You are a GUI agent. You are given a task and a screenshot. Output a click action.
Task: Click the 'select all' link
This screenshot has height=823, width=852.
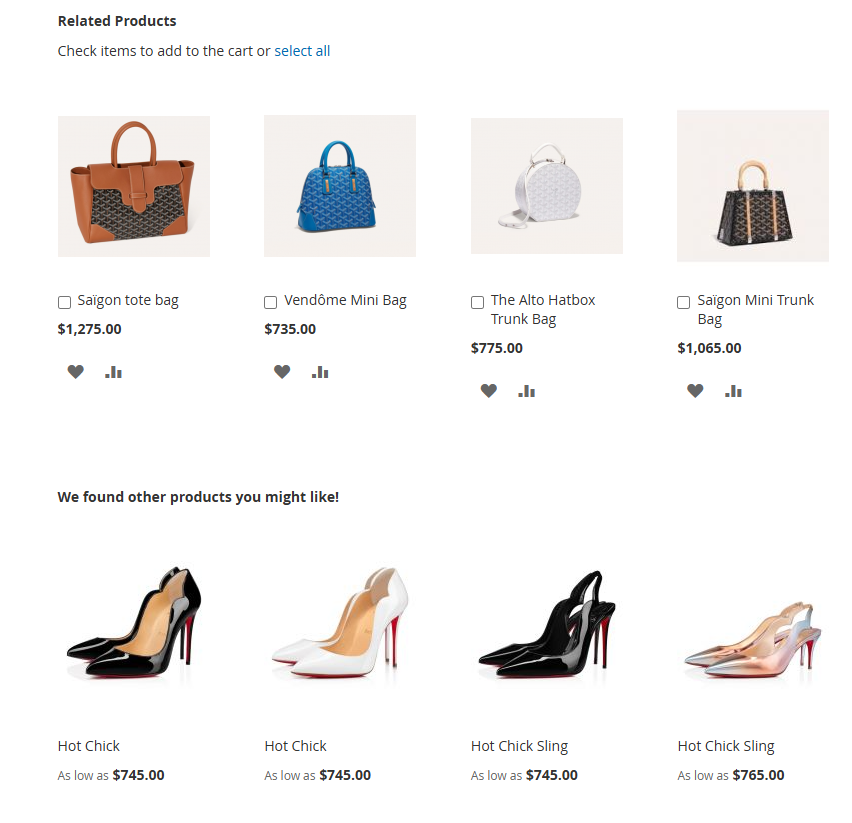pyautogui.click(x=302, y=51)
